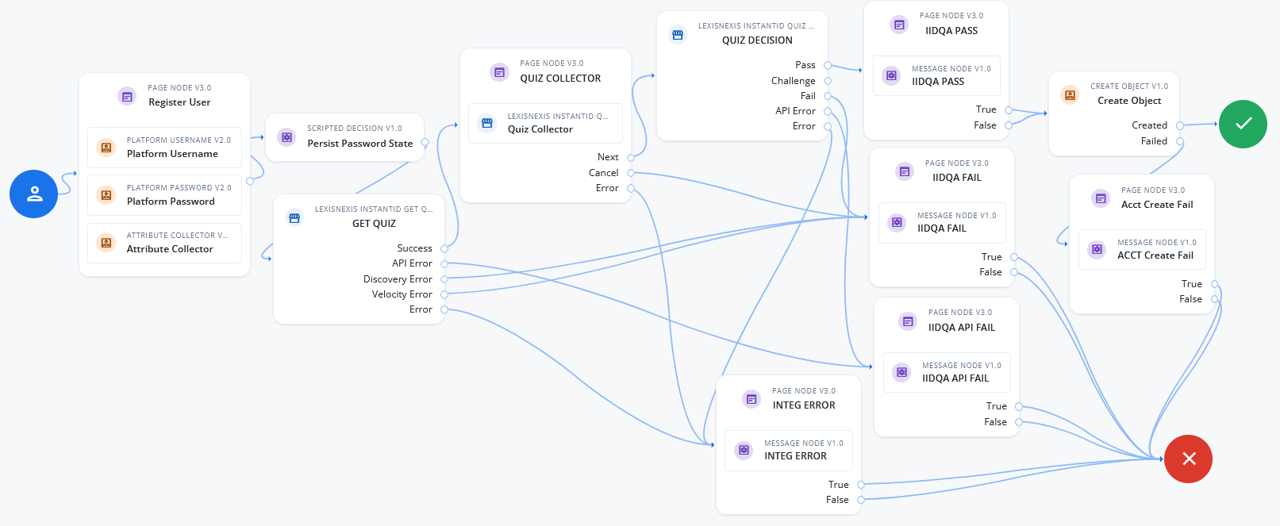The height and width of the screenshot is (526, 1280).
Task: Click the Platform Password node icon
Action: [x=105, y=195]
